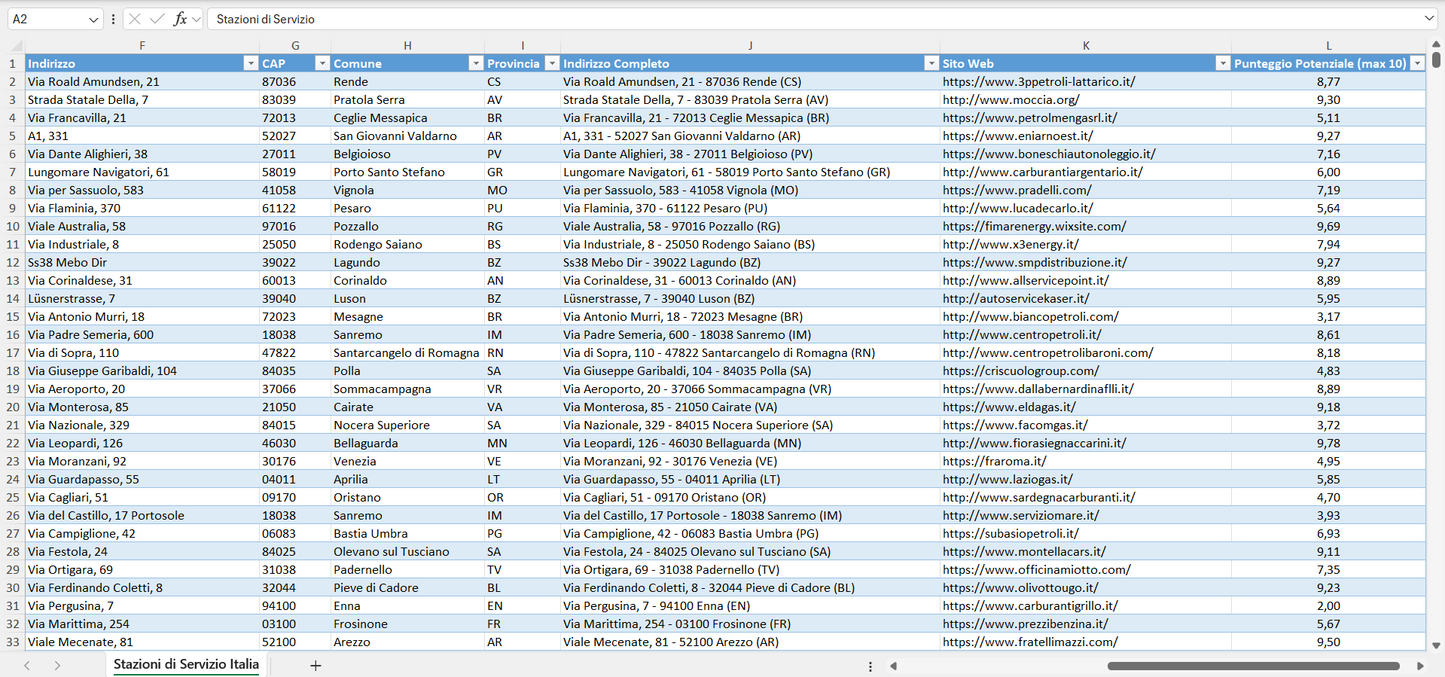Image resolution: width=1445 pixels, height=677 pixels.
Task: Click the Enter checkmark in formula bar
Action: coord(157,19)
